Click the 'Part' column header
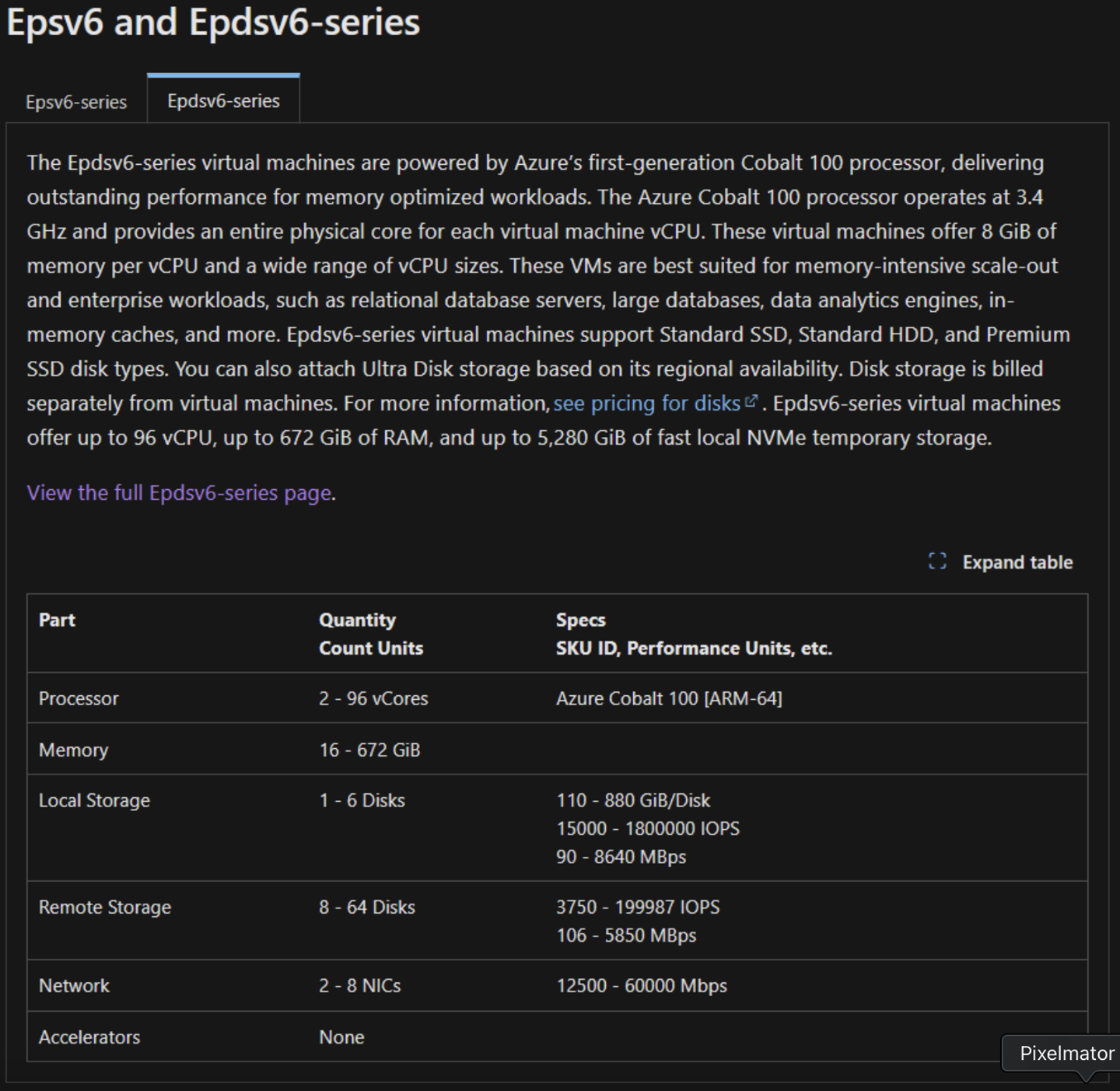This screenshot has width=1120, height=1091. 58,620
